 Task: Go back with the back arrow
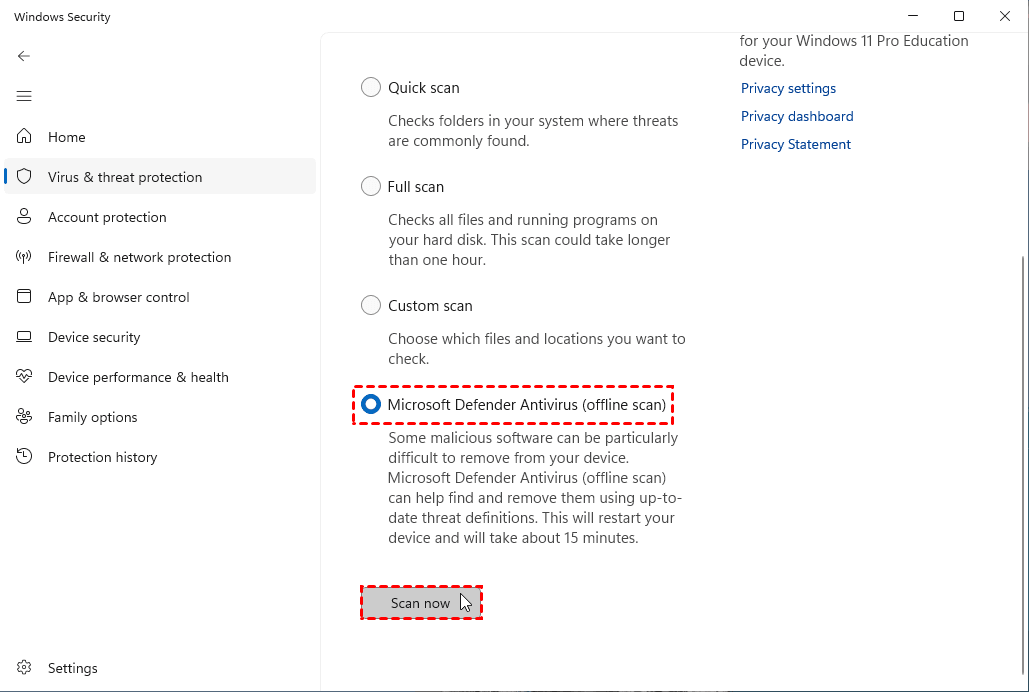click(24, 56)
